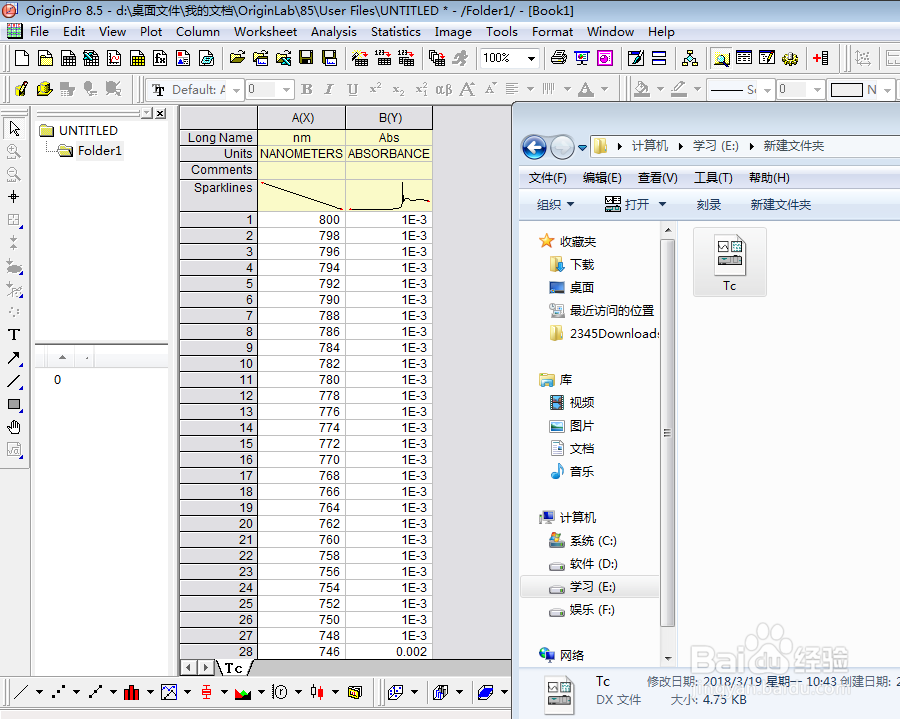Open Explorer's 查看(V) menu
The height and width of the screenshot is (719, 900).
click(x=657, y=178)
